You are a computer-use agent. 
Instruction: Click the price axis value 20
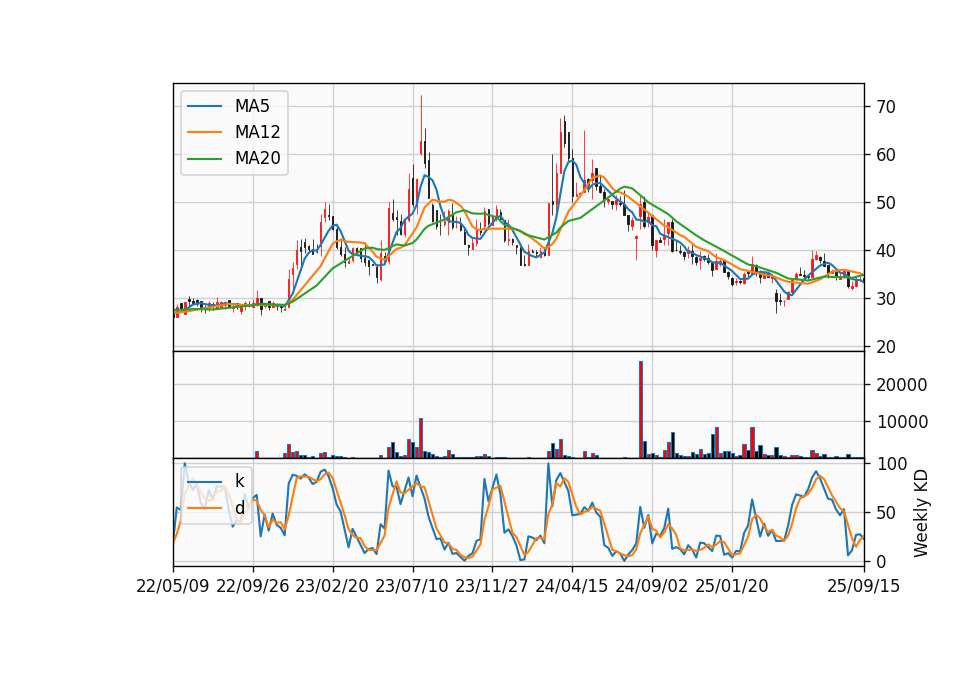point(886,347)
